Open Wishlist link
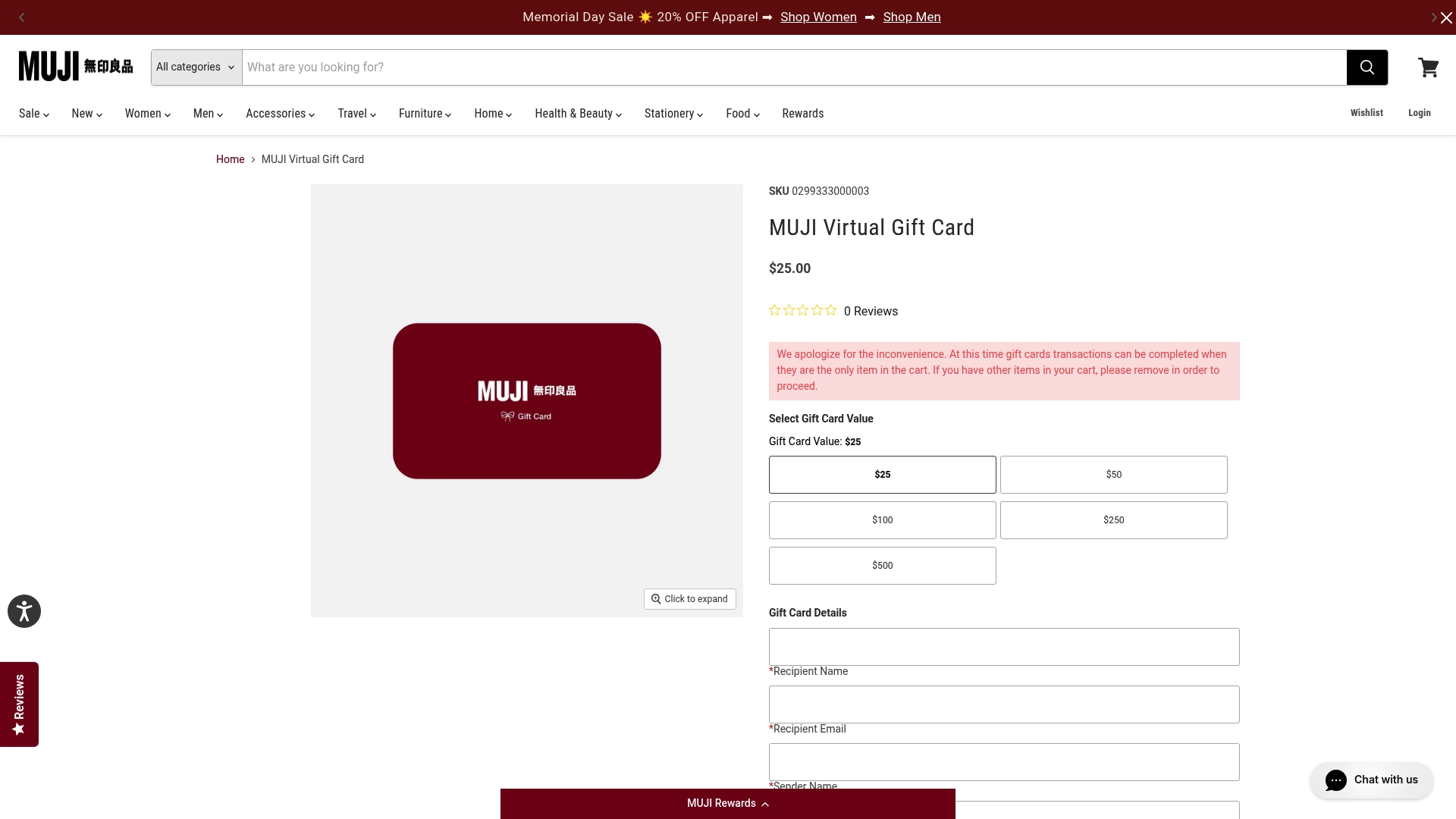The width and height of the screenshot is (1456, 819). pyautogui.click(x=1367, y=113)
